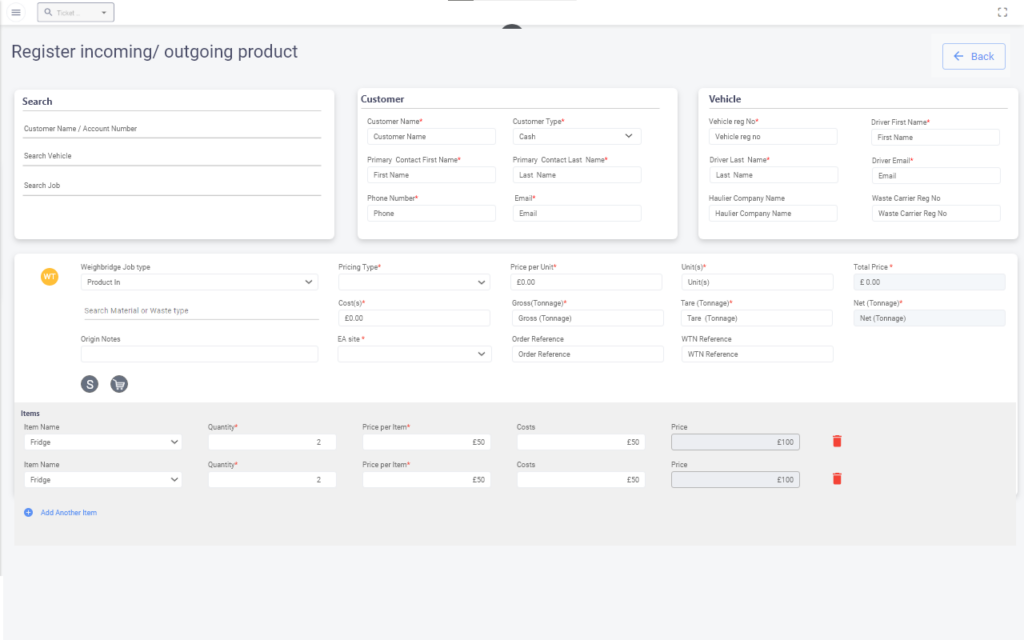This screenshot has height=640, width=1024.
Task: Open the EA site dropdown
Action: tap(414, 353)
